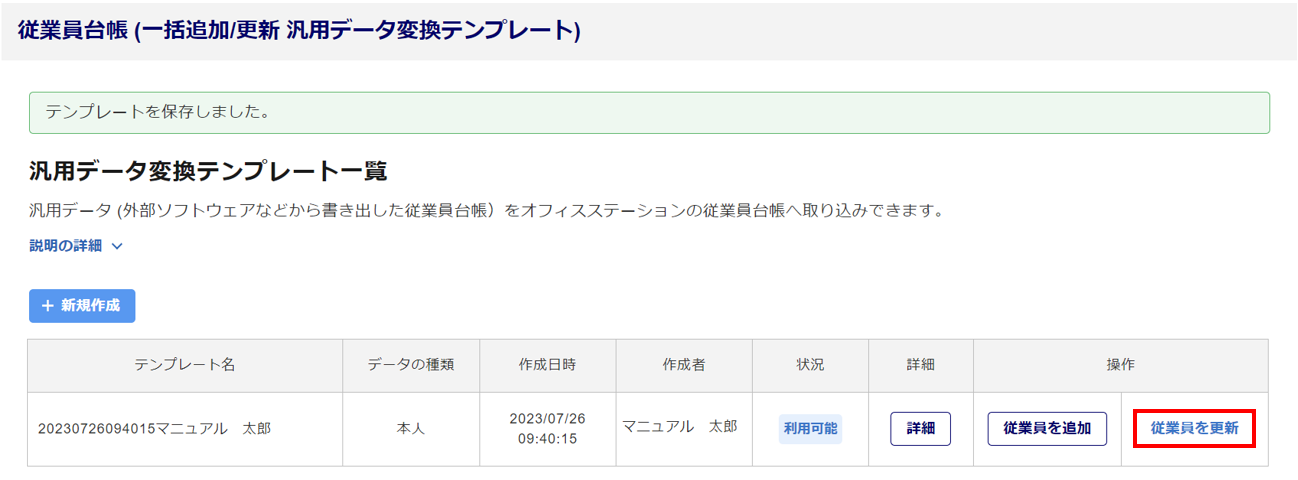Click the 作成者 column header

pyautogui.click(x=684, y=365)
